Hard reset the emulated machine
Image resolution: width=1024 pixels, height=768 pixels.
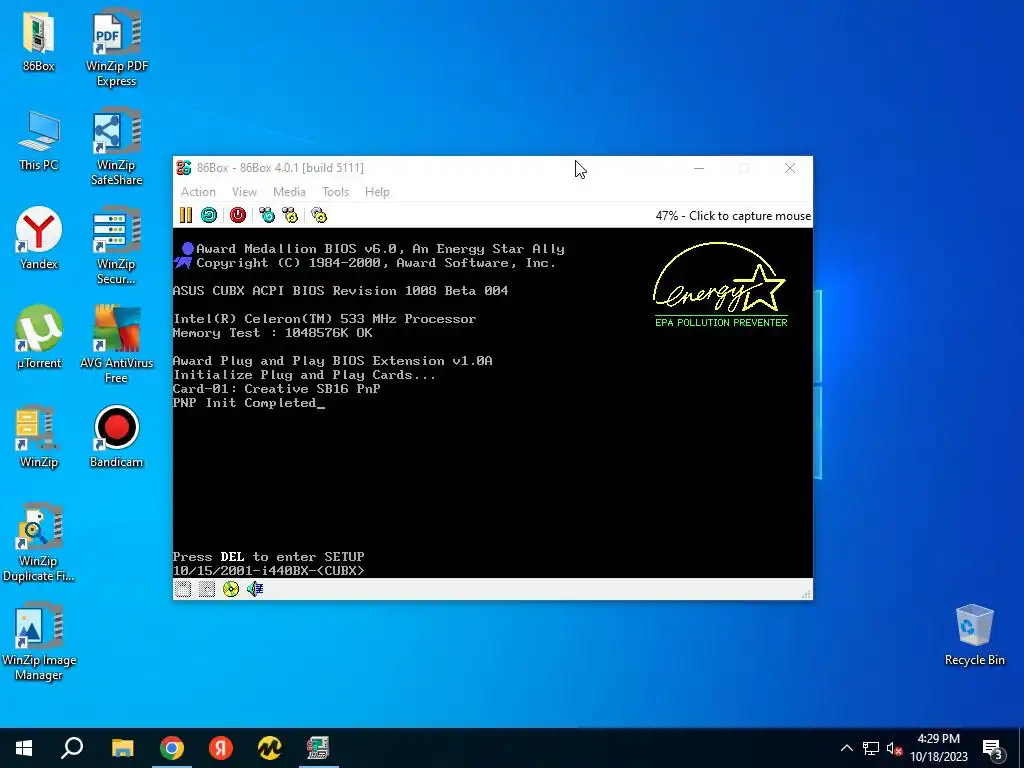[209, 215]
